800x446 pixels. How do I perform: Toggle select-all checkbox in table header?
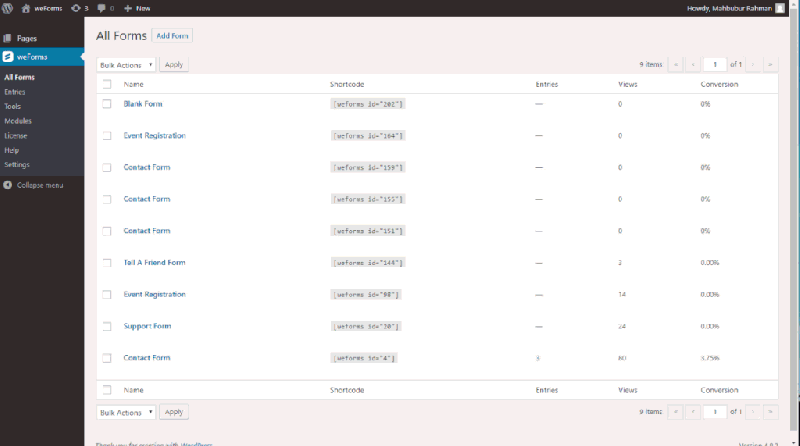click(x=107, y=84)
